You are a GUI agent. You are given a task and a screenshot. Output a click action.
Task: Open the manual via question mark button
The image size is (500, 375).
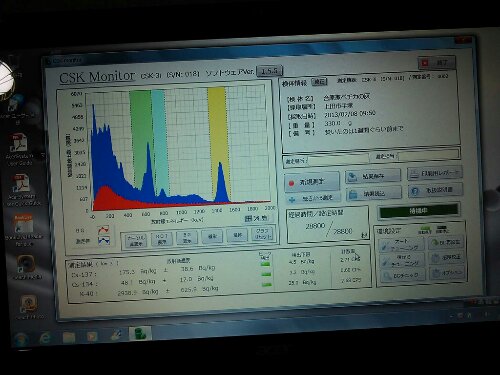point(435,190)
